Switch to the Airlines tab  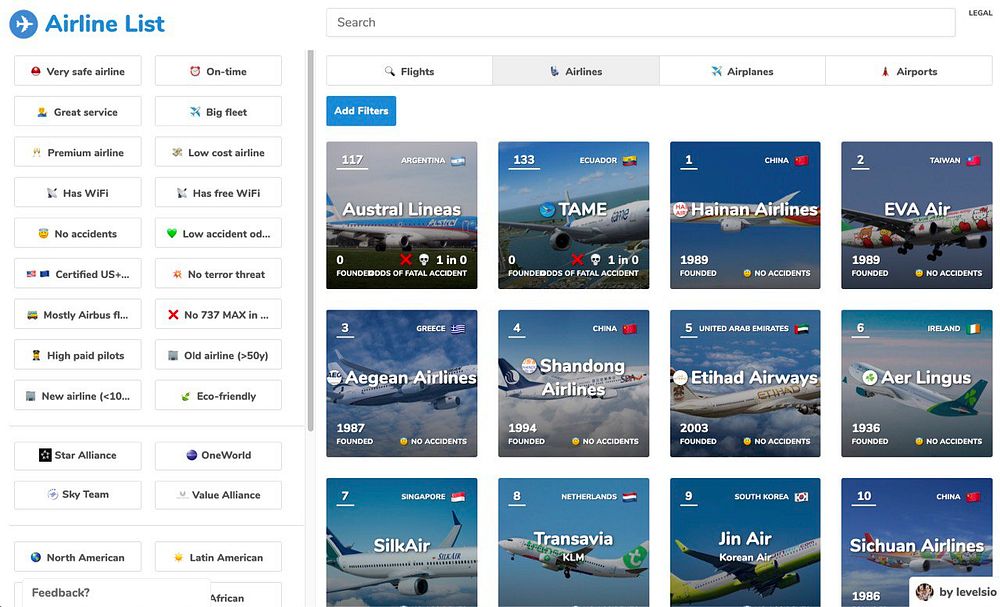pyautogui.click(x=576, y=71)
